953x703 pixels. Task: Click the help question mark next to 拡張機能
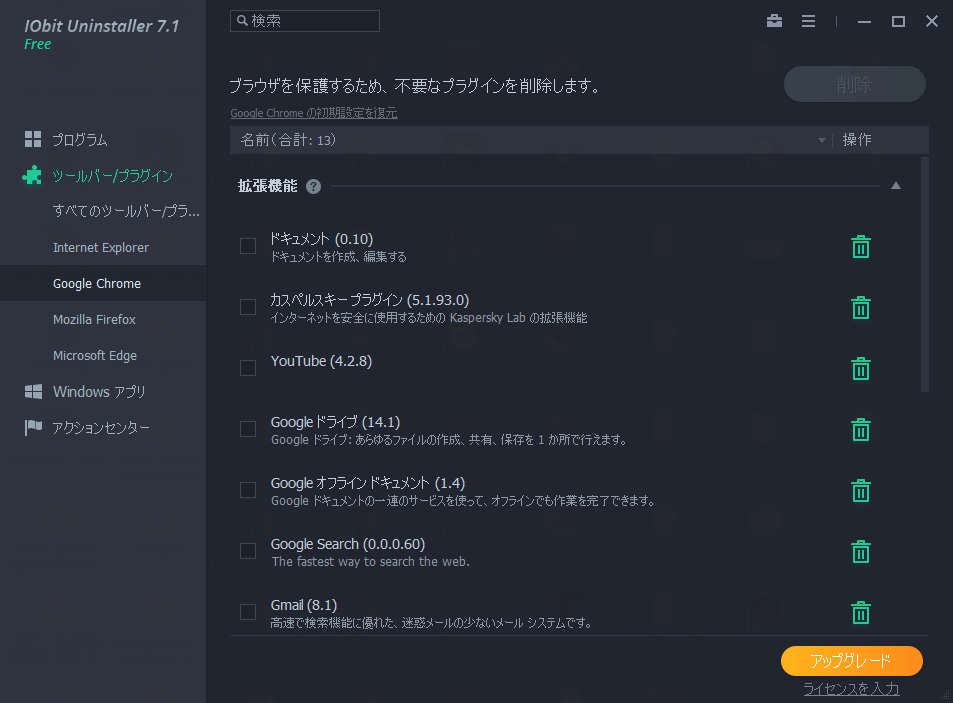(314, 187)
